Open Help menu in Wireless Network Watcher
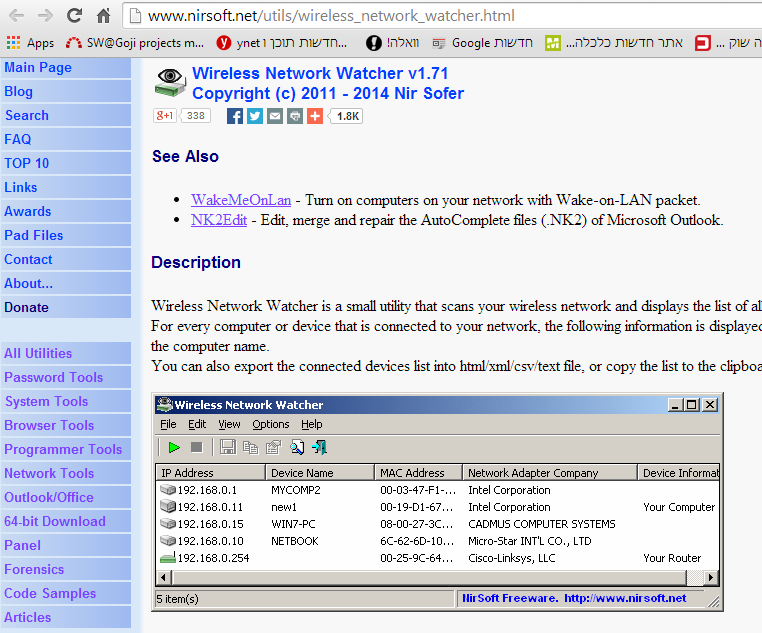Viewport: 762px width, 633px height. (312, 424)
